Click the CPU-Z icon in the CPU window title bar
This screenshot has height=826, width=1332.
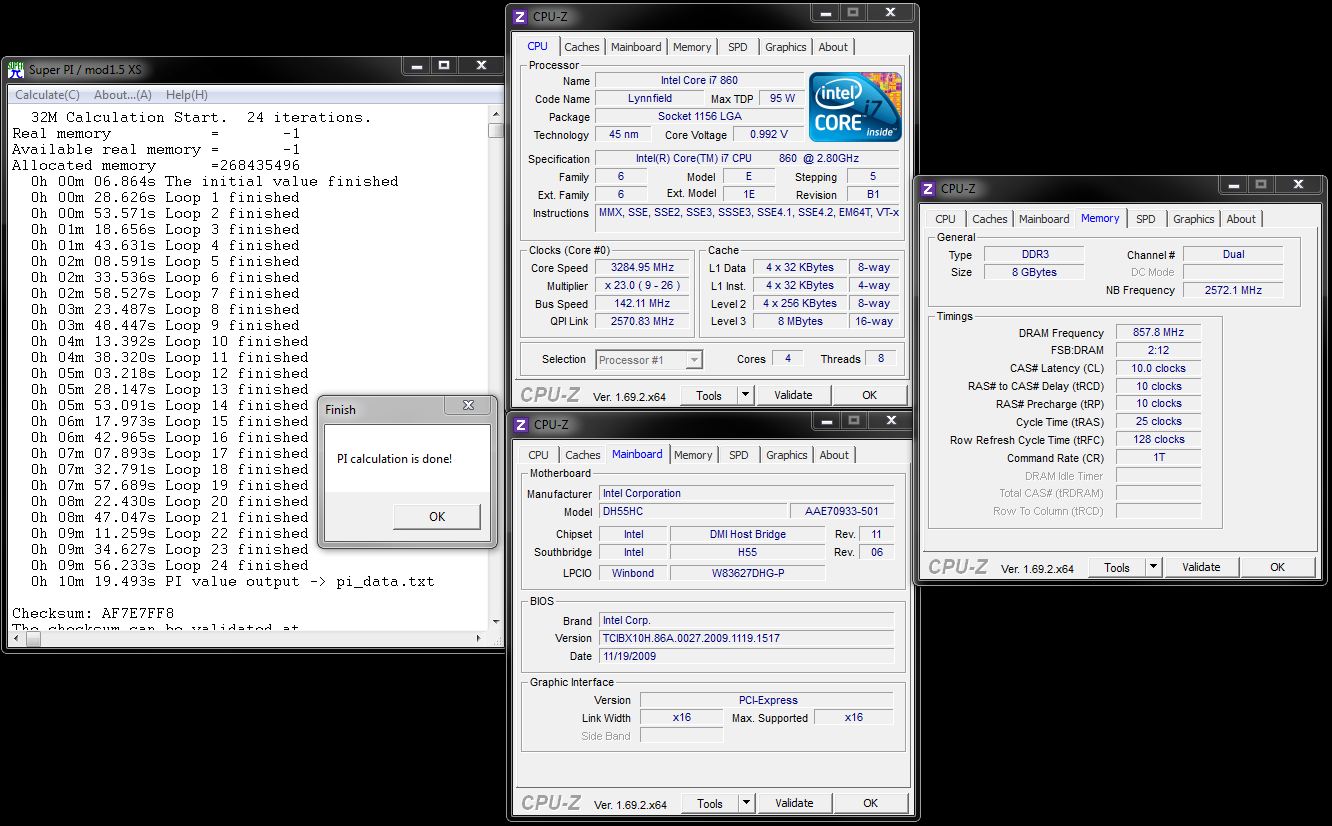point(520,17)
